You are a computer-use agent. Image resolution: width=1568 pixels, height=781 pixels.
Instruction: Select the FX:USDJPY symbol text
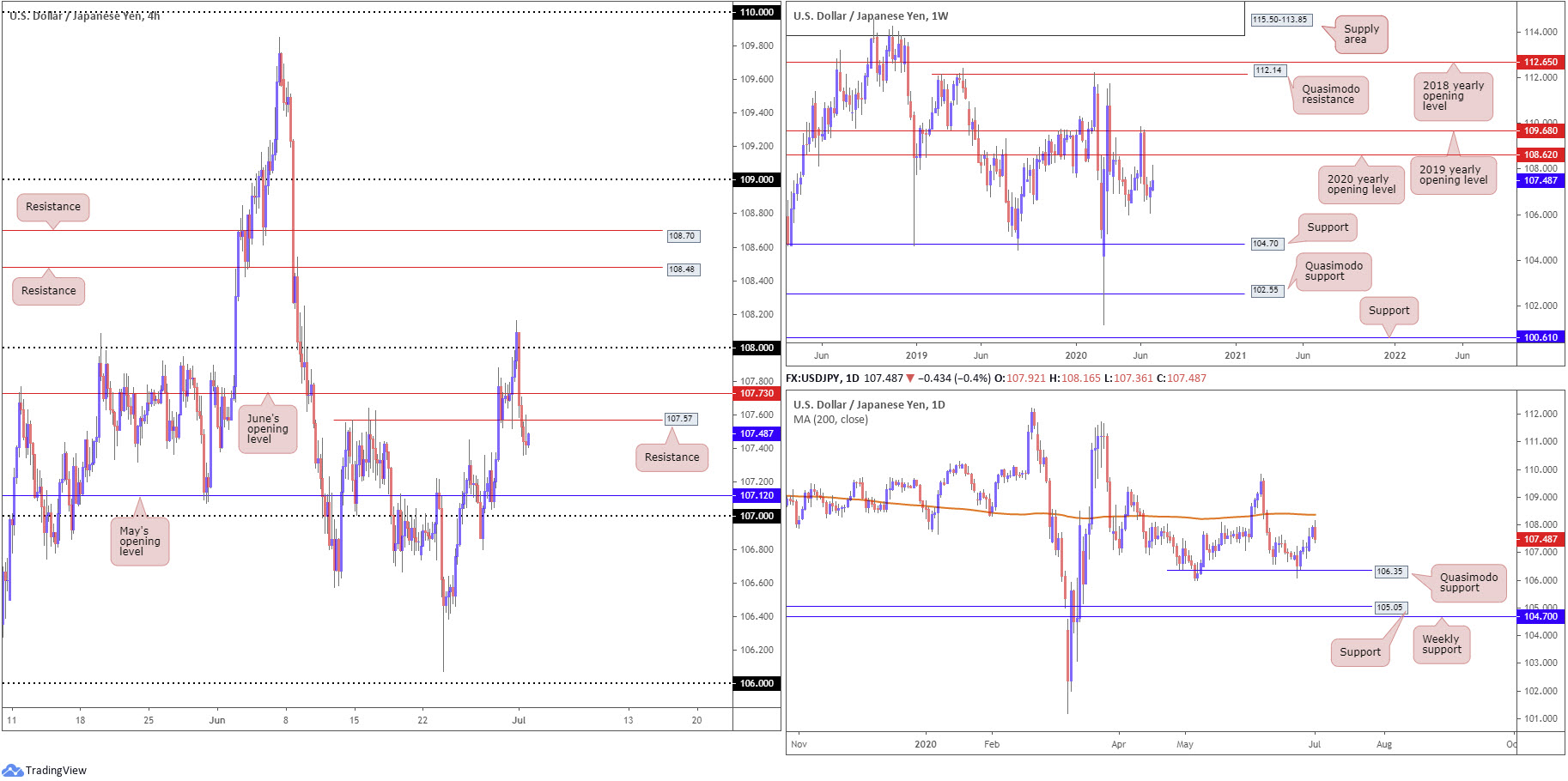pos(814,378)
